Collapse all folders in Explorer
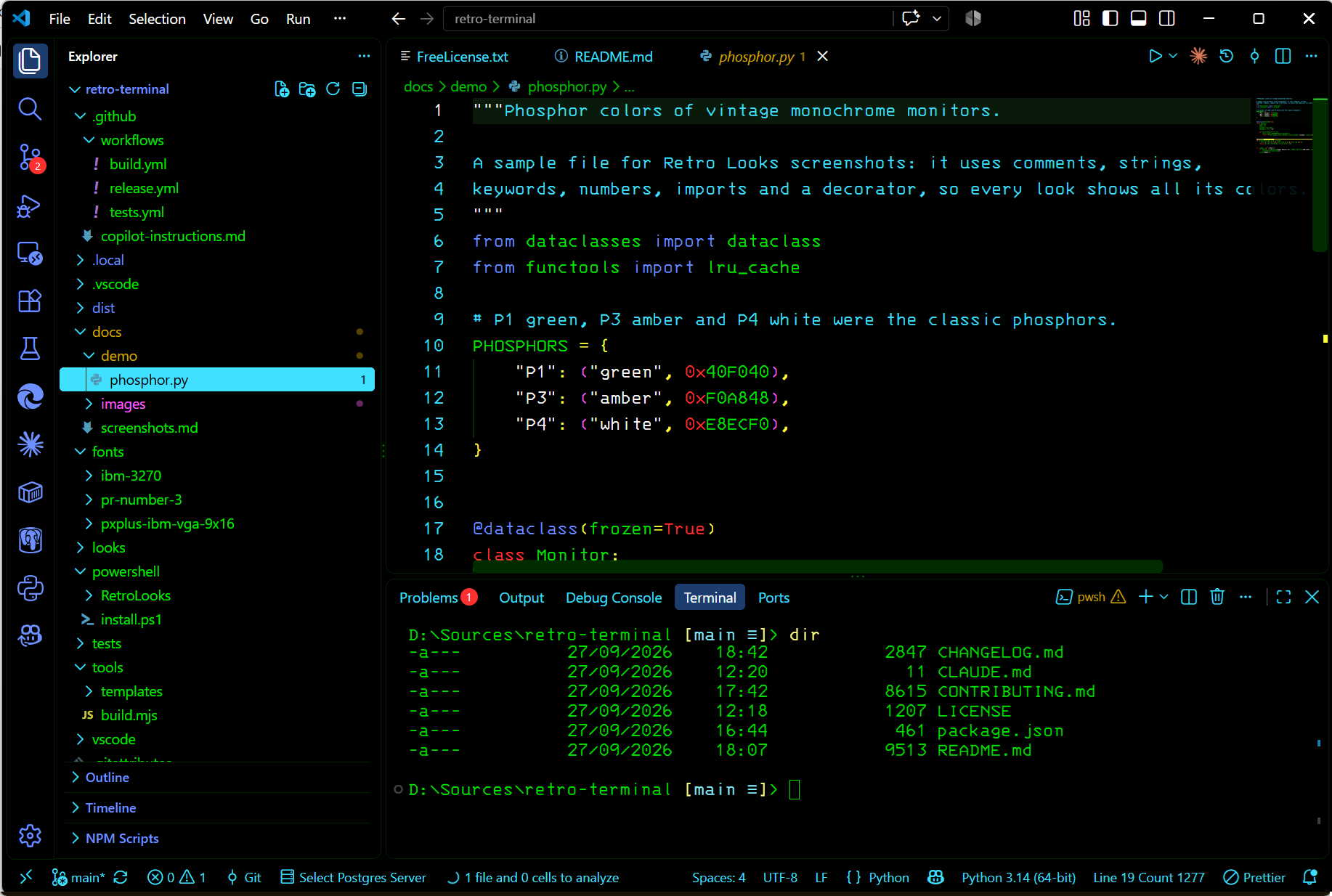 tap(360, 89)
